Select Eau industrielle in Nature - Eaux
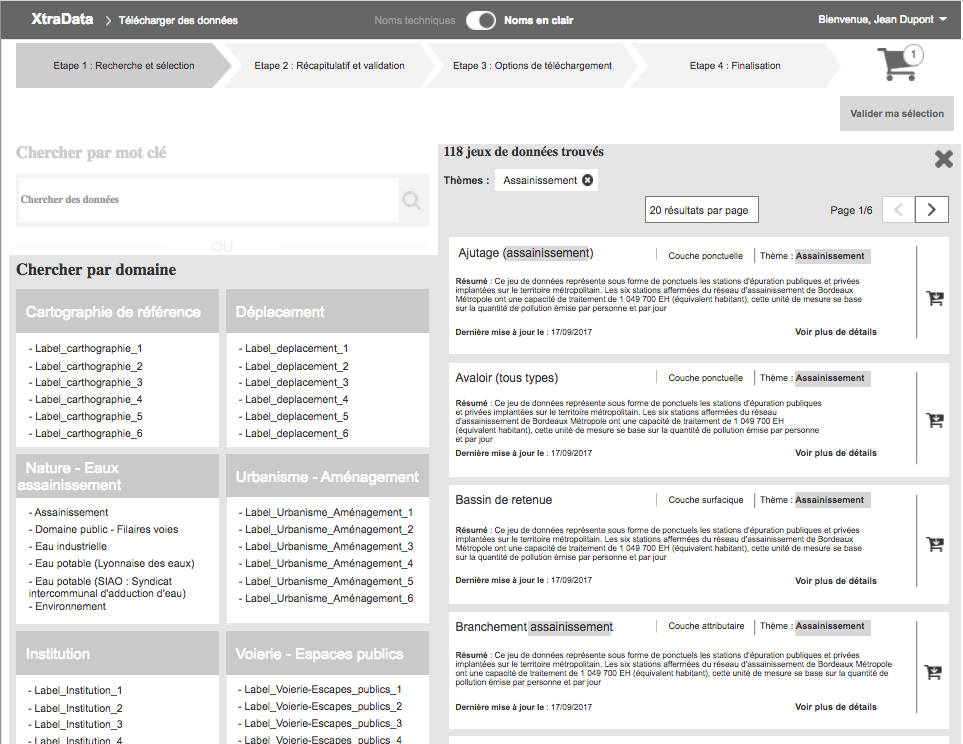The height and width of the screenshot is (744, 963). (x=70, y=546)
